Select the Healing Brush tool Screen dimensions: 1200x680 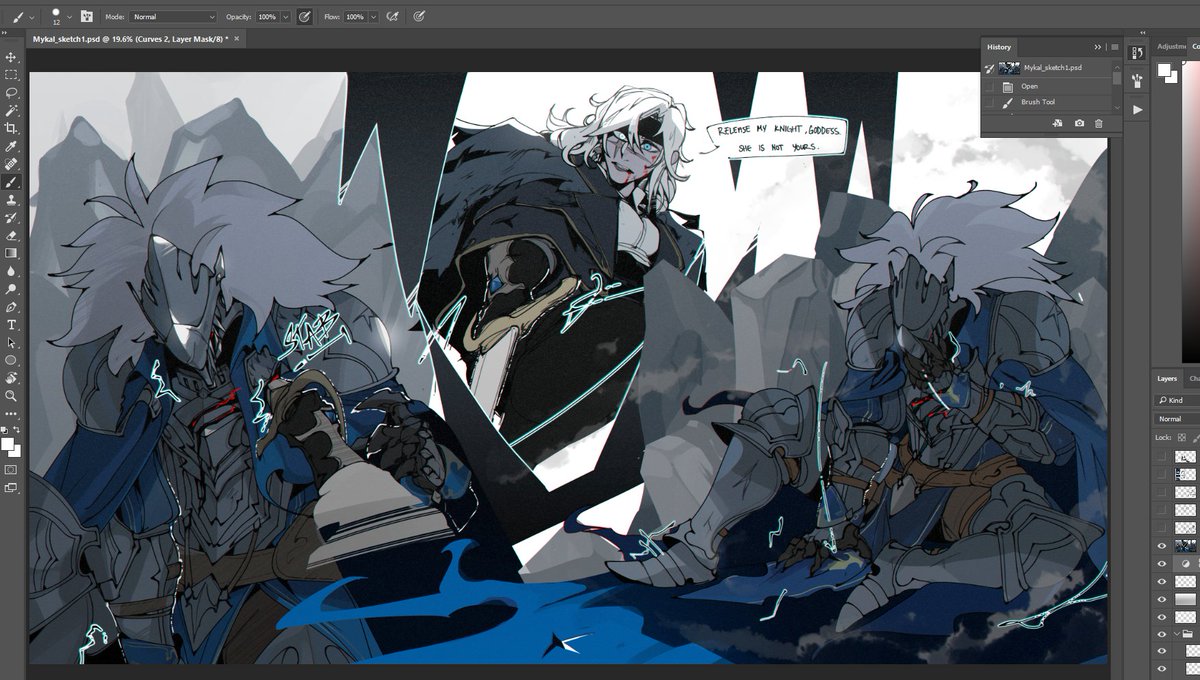click(11, 165)
